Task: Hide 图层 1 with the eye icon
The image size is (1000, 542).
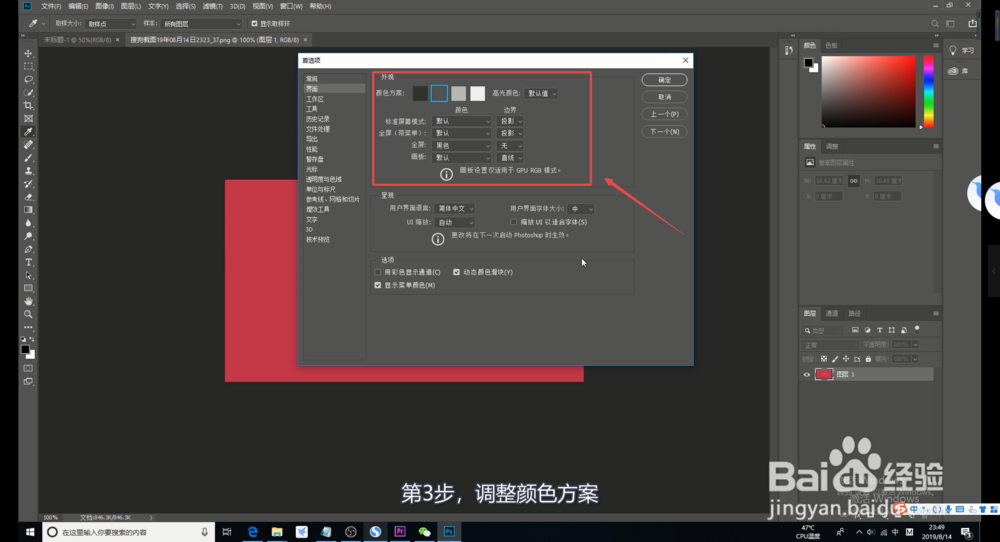Action: (806, 375)
